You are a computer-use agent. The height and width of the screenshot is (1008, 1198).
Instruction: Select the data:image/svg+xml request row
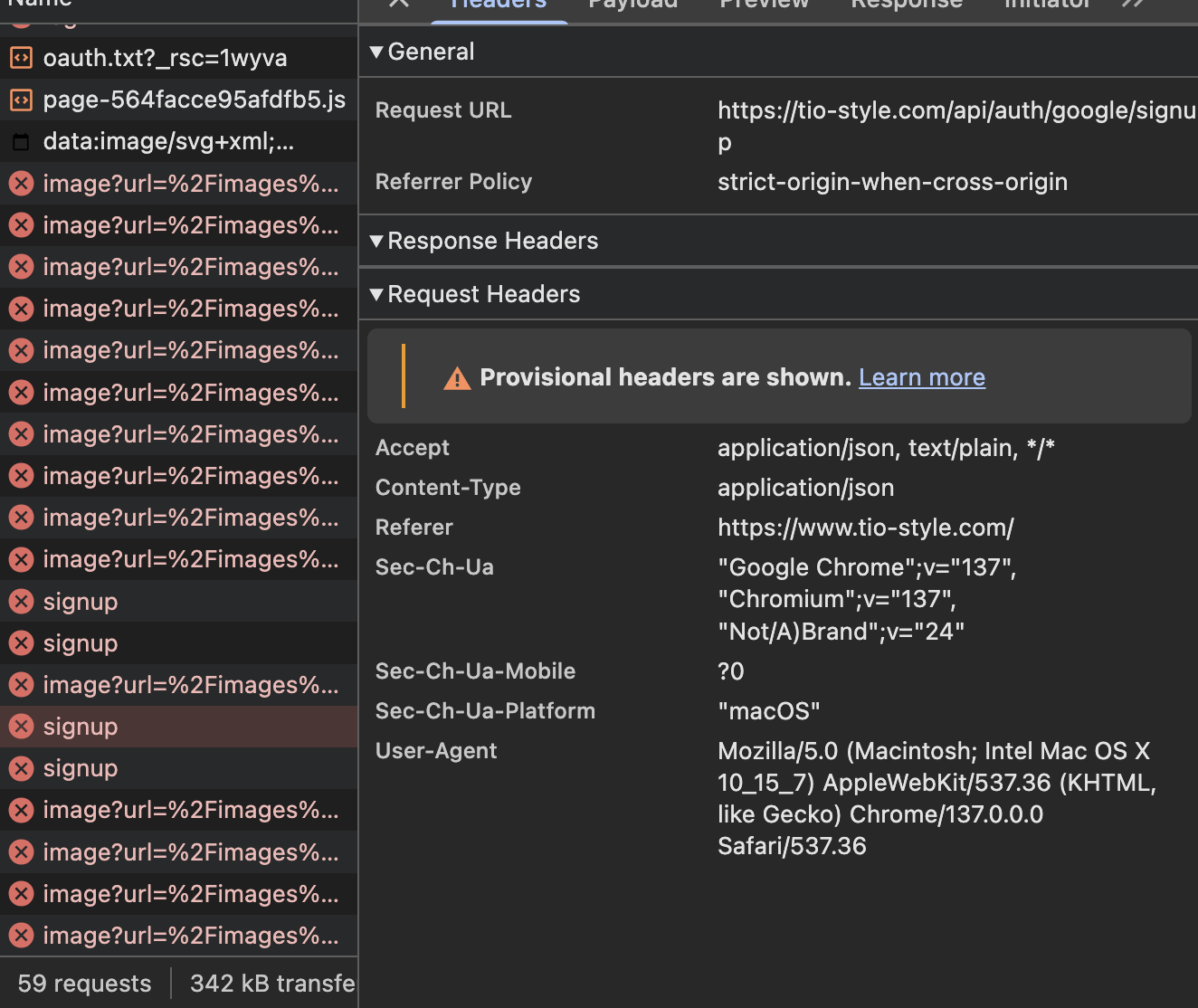(178, 142)
